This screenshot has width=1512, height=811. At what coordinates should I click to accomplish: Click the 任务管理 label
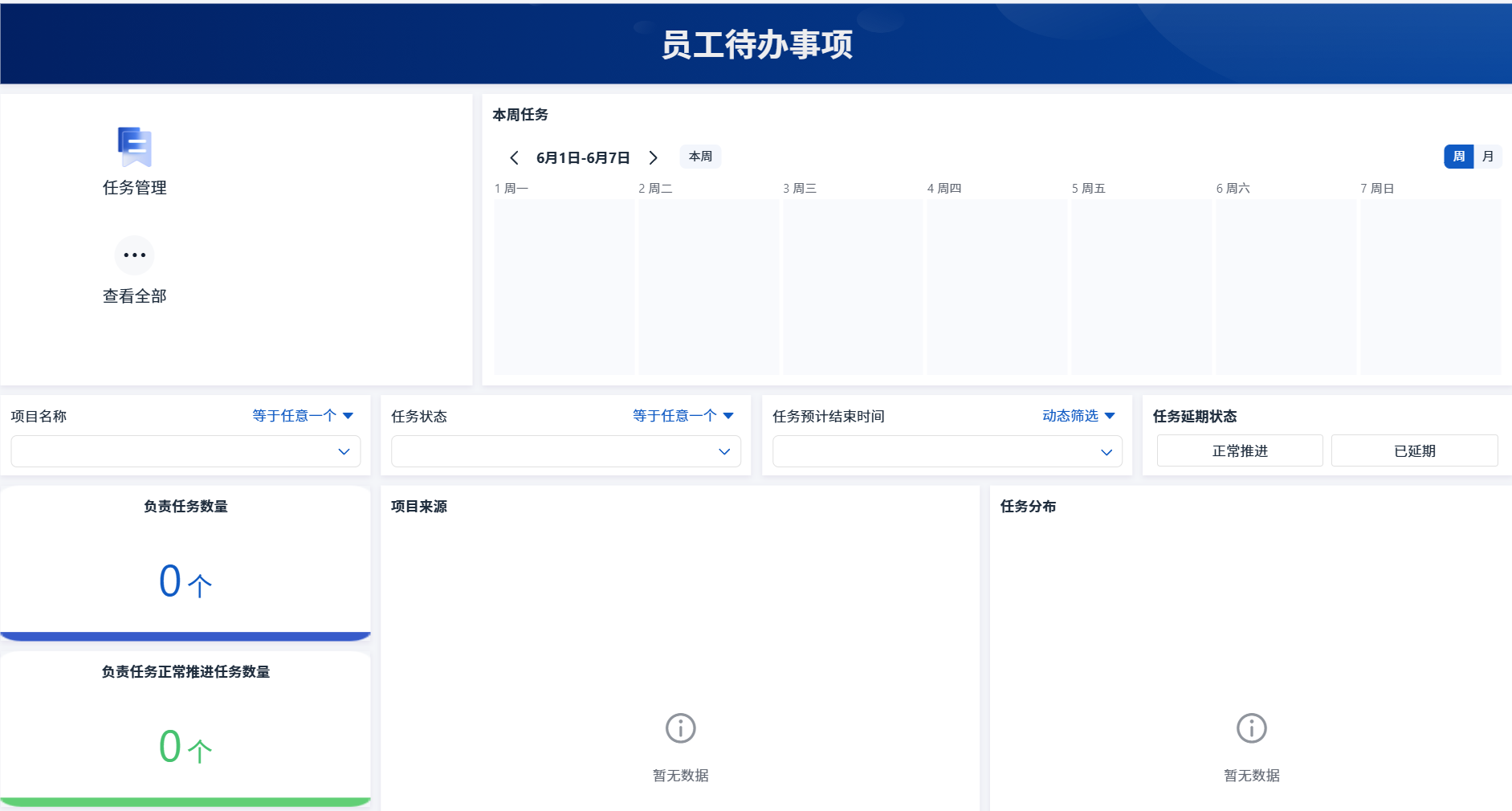coord(135,188)
